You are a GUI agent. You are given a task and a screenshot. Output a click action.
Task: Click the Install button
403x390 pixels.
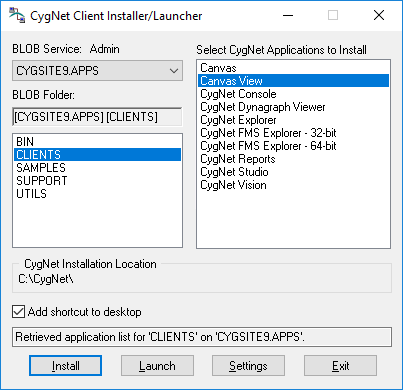65,366
